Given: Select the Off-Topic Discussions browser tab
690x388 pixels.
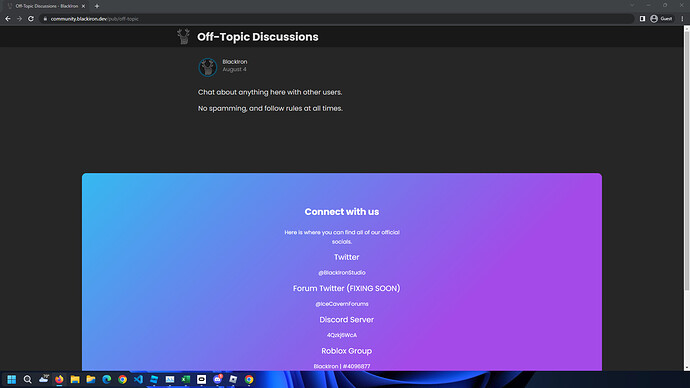Looking at the screenshot, I should point(46,6).
